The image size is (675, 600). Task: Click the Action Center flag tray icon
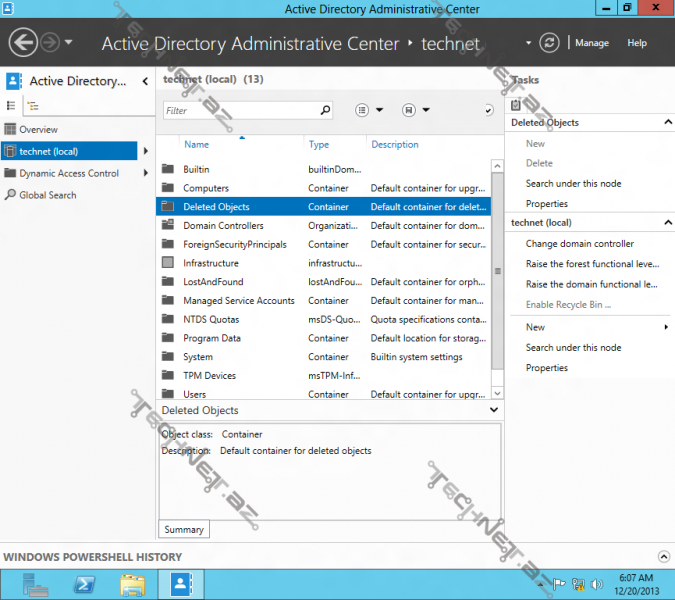click(559, 584)
